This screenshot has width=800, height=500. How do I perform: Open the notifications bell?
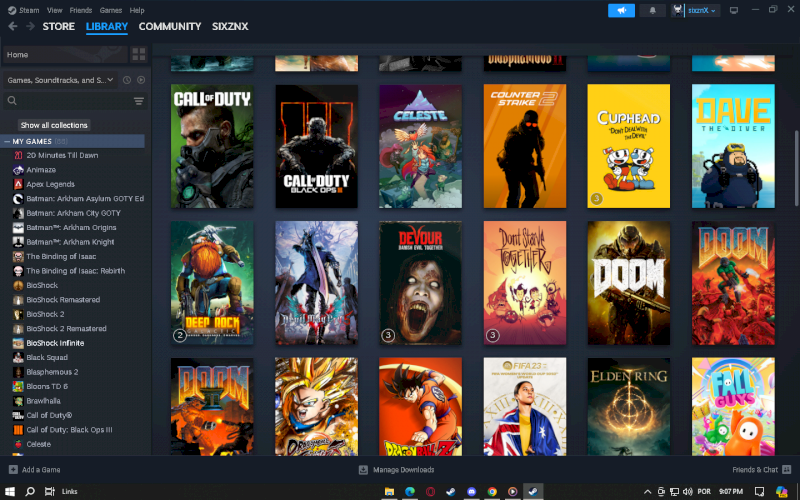[652, 10]
